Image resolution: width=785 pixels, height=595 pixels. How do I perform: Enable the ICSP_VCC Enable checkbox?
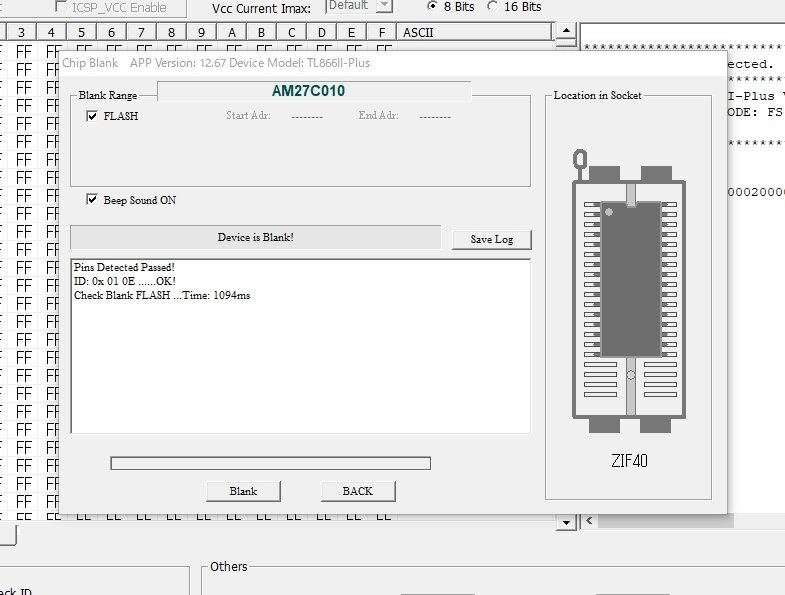coord(60,7)
